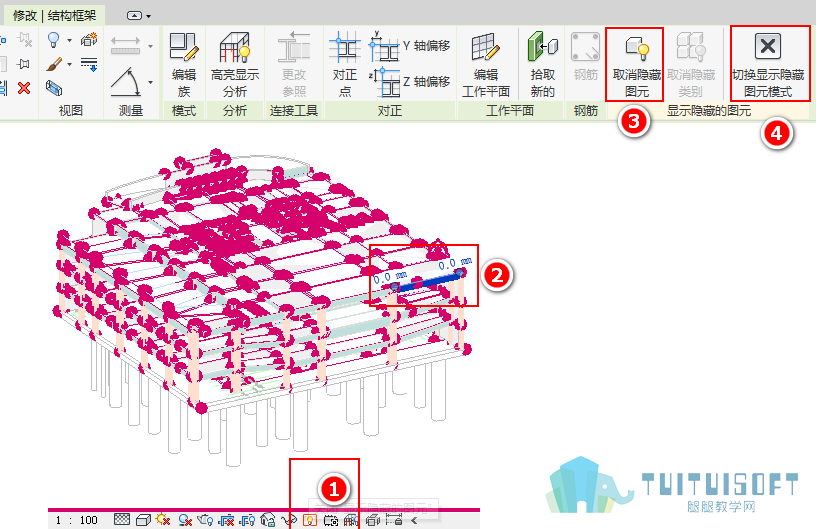Click the red X Delete icon
819x529 pixels.
pyautogui.click(x=24, y=88)
